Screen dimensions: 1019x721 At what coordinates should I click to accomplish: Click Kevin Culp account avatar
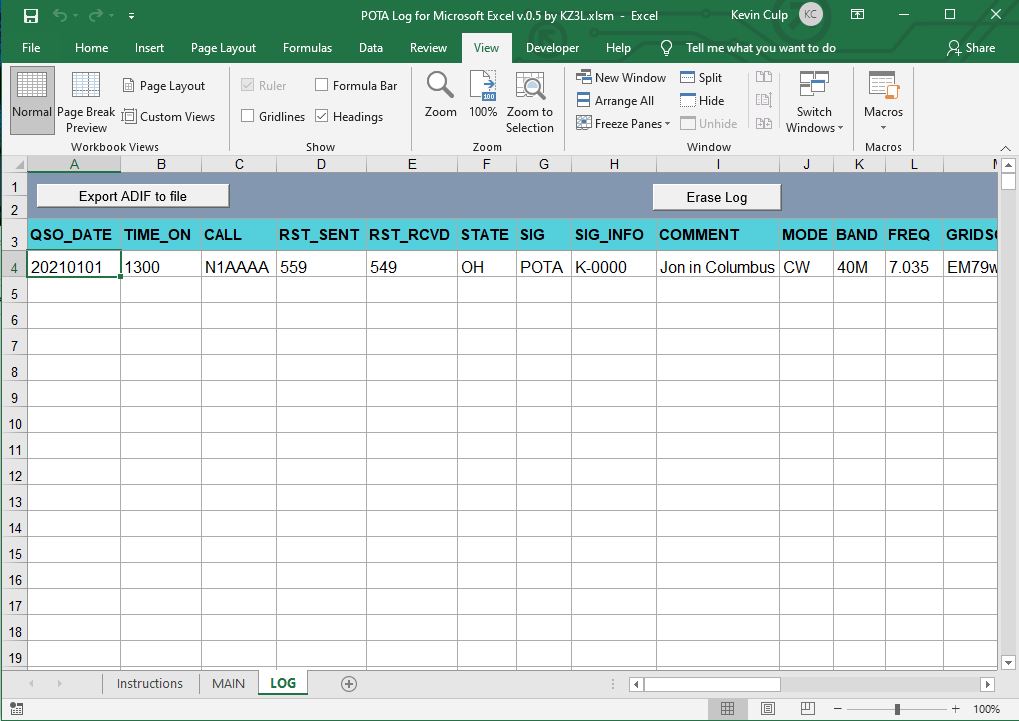pos(810,15)
